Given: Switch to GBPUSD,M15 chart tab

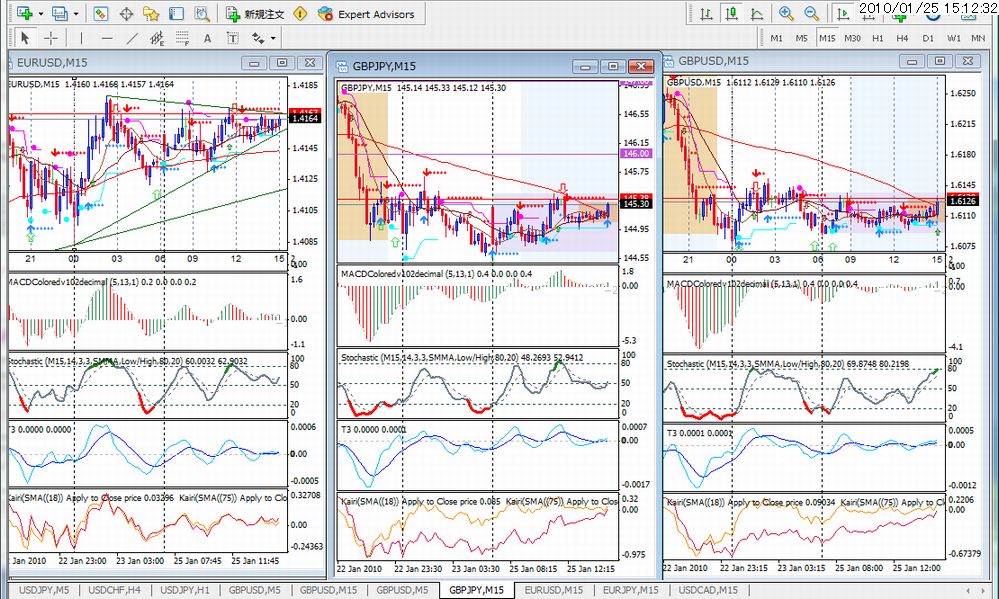Looking at the screenshot, I should tap(328, 590).
